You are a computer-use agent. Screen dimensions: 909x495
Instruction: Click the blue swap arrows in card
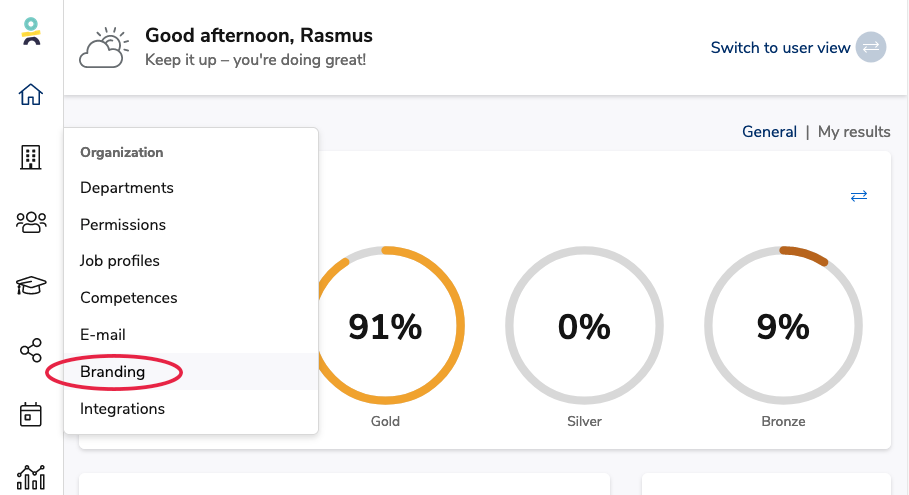pyautogui.click(x=859, y=196)
